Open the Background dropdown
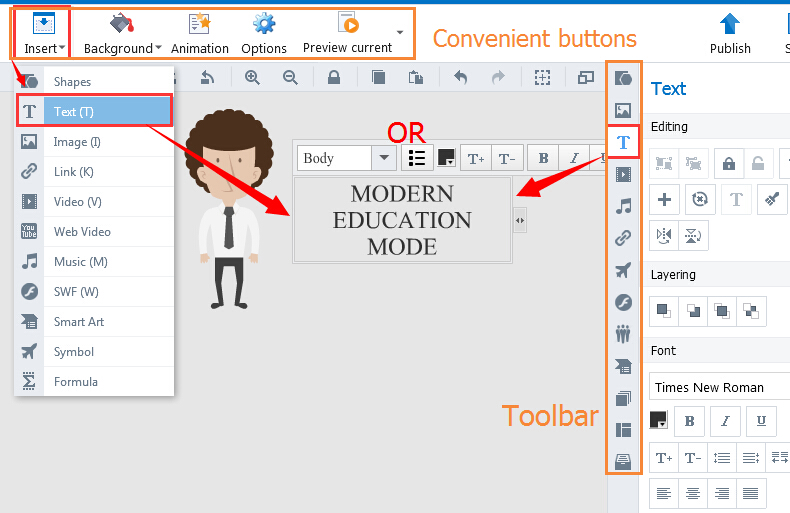This screenshot has height=513, width=790. click(122, 33)
